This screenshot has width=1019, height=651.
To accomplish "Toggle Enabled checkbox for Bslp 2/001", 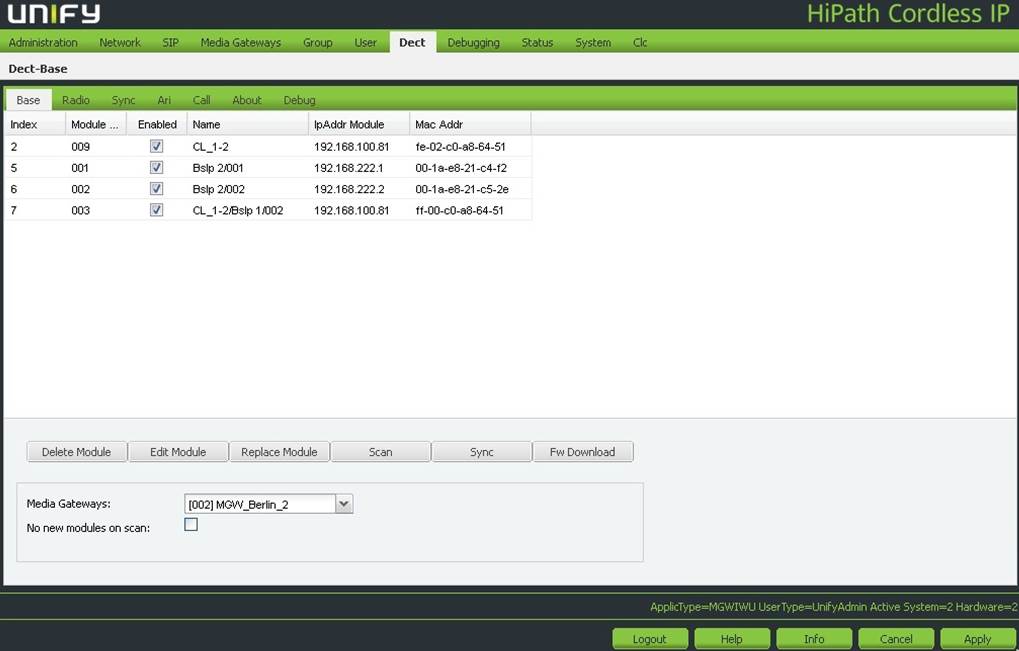I will [x=157, y=168].
